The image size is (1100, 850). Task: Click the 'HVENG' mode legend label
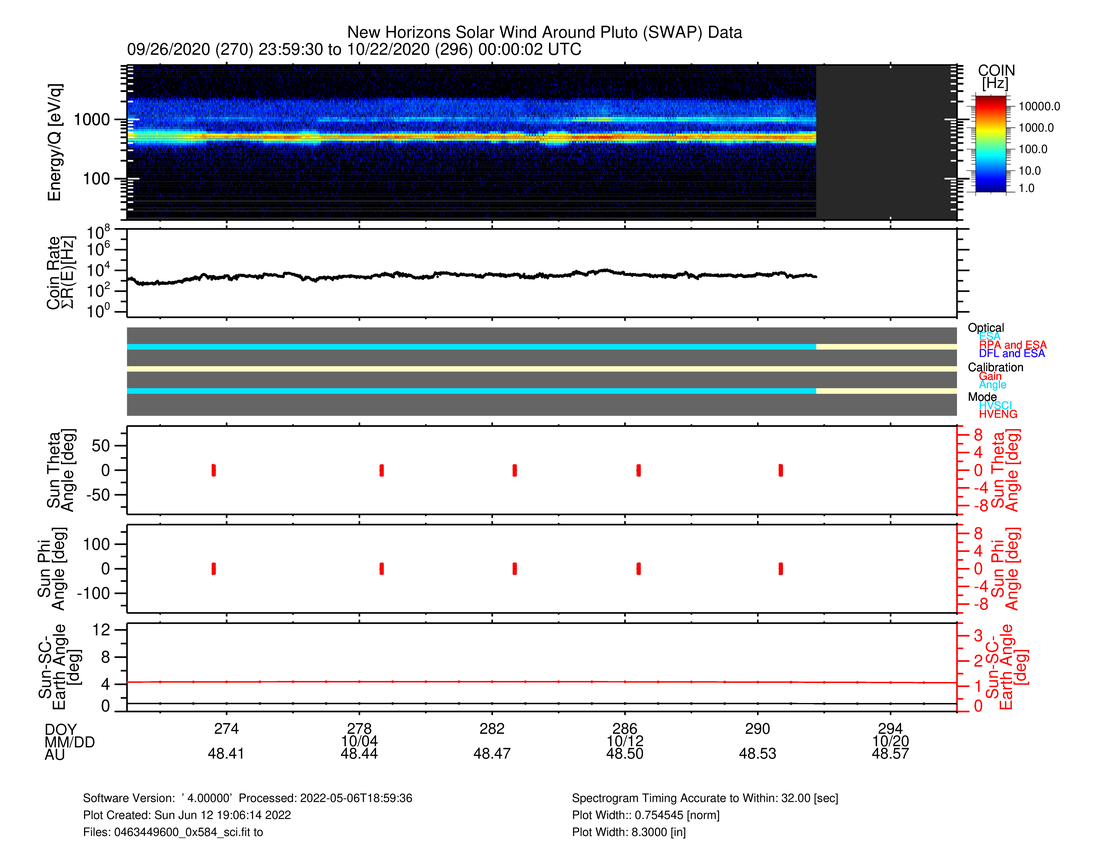tap(997, 414)
